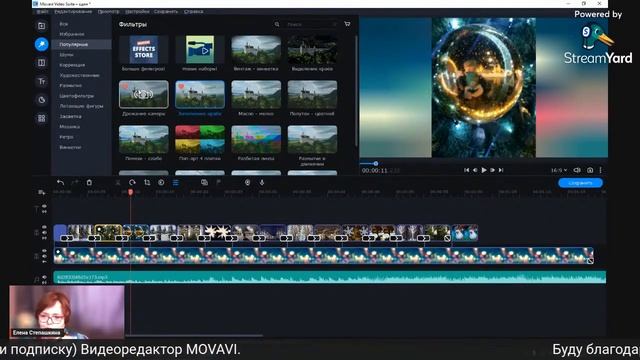Open the Справка menu
The image size is (640, 360).
click(193, 11)
